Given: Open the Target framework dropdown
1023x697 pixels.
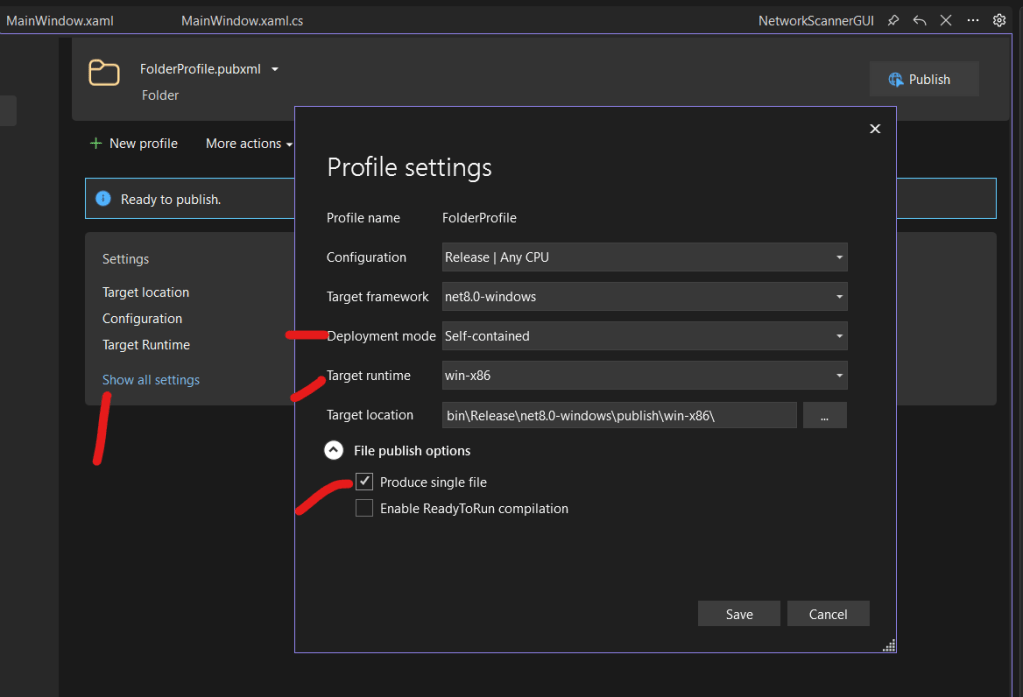Looking at the screenshot, I should pos(644,296).
